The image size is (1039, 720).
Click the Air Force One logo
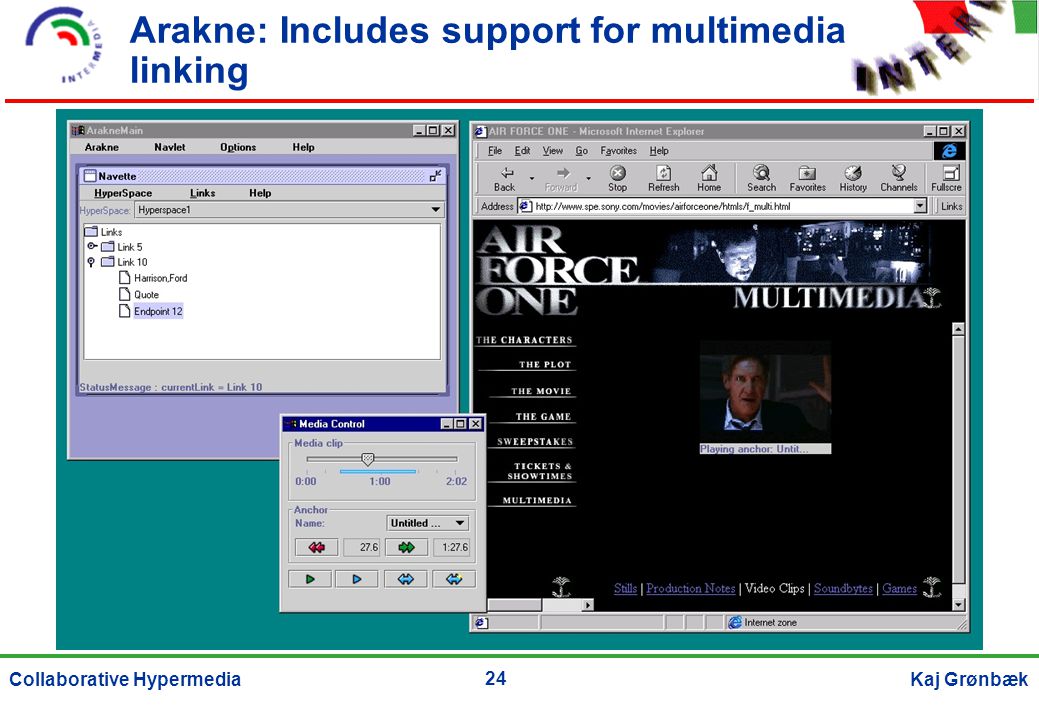pyautogui.click(x=555, y=270)
